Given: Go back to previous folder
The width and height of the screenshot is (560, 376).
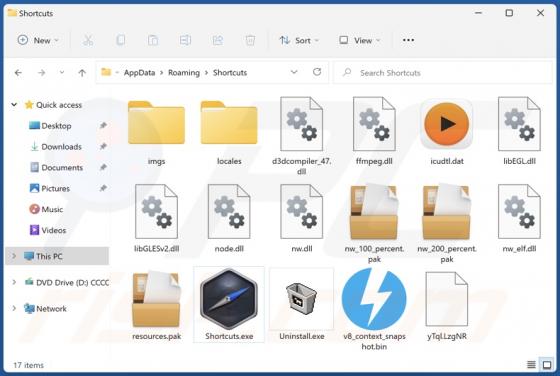Looking at the screenshot, I should click(18, 73).
